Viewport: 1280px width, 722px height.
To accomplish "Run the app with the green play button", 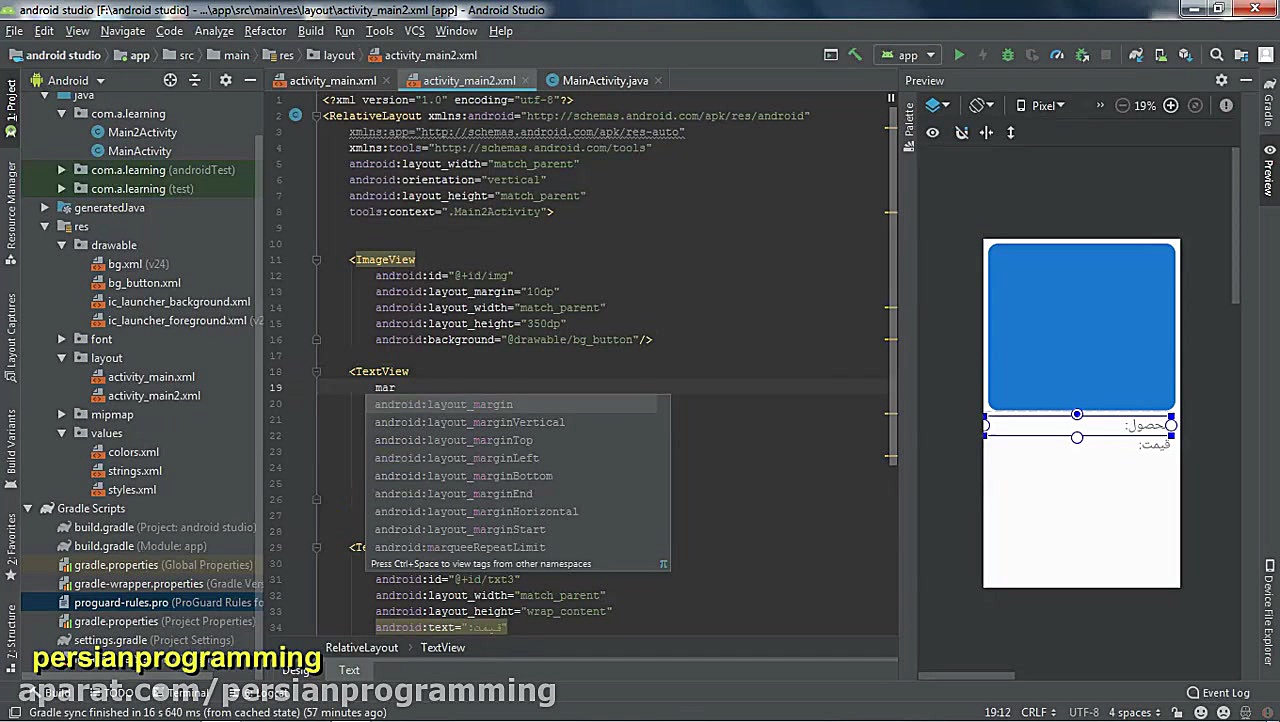I will (959, 56).
